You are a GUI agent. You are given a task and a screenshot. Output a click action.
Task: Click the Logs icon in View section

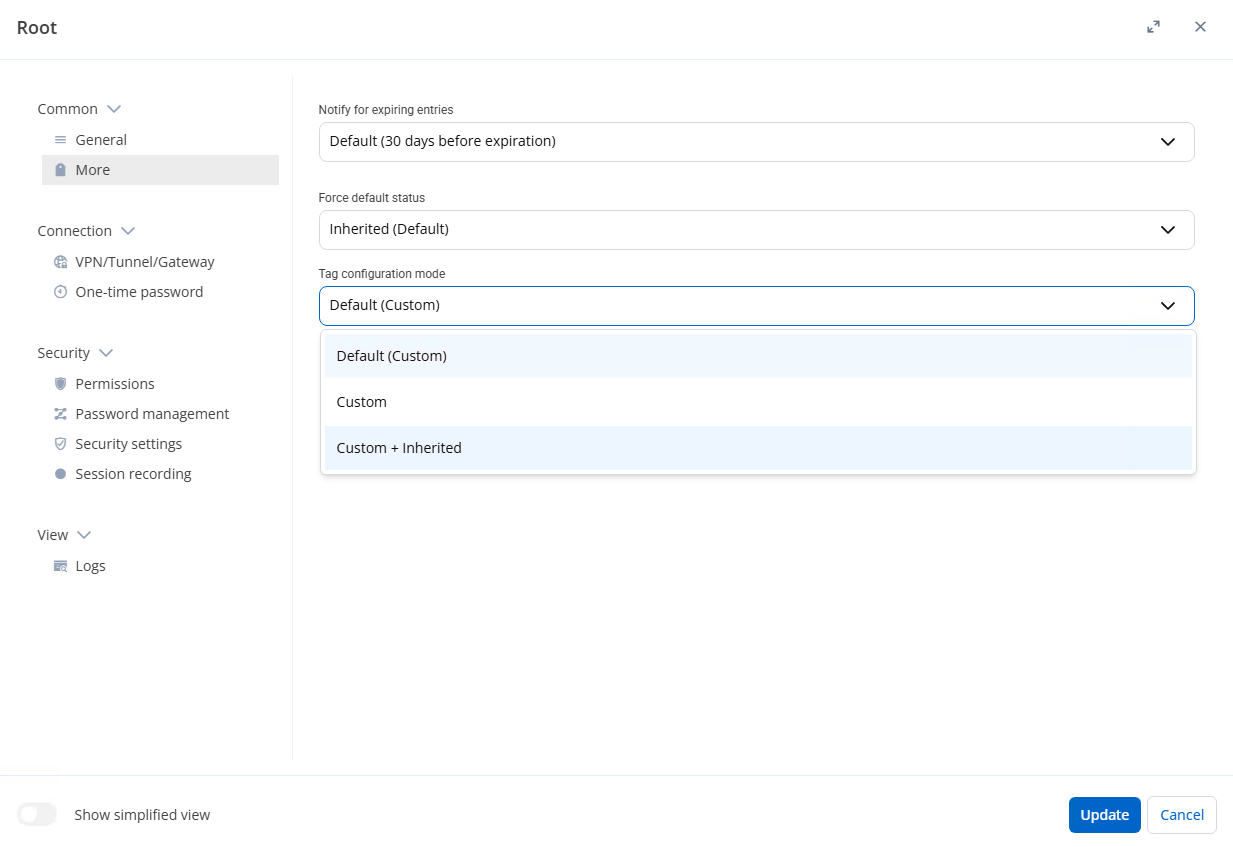point(60,566)
